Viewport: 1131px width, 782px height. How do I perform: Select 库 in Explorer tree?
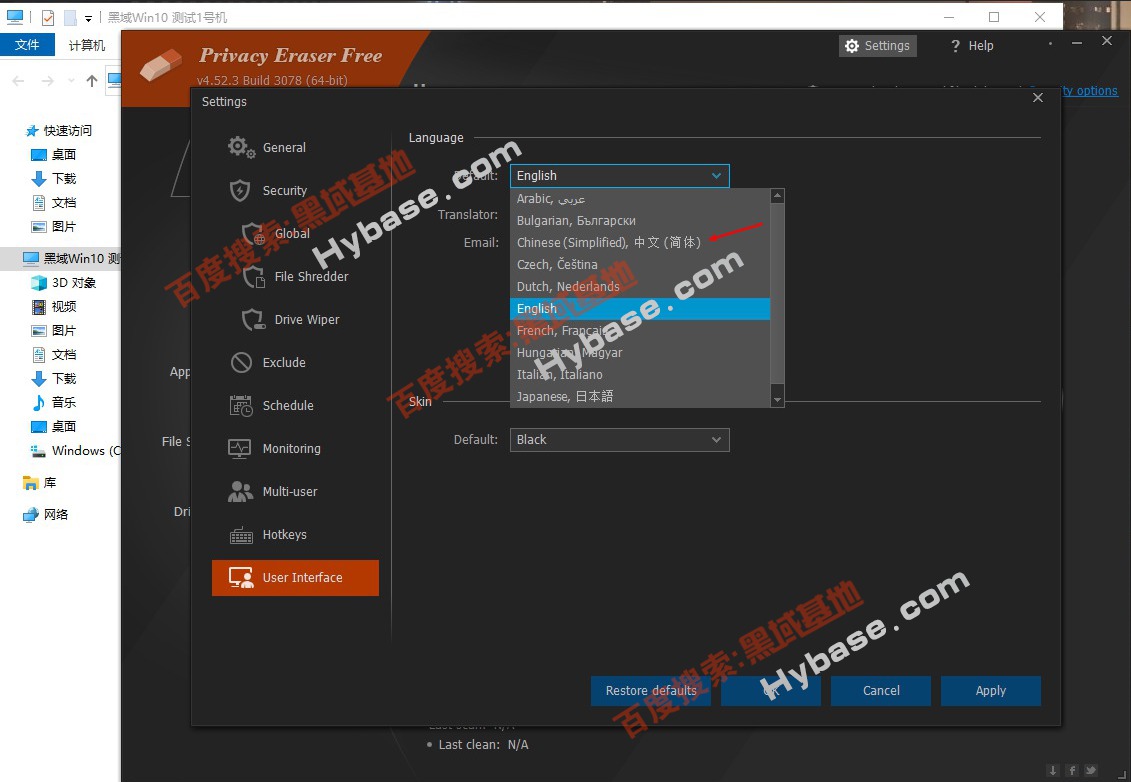(x=40, y=483)
